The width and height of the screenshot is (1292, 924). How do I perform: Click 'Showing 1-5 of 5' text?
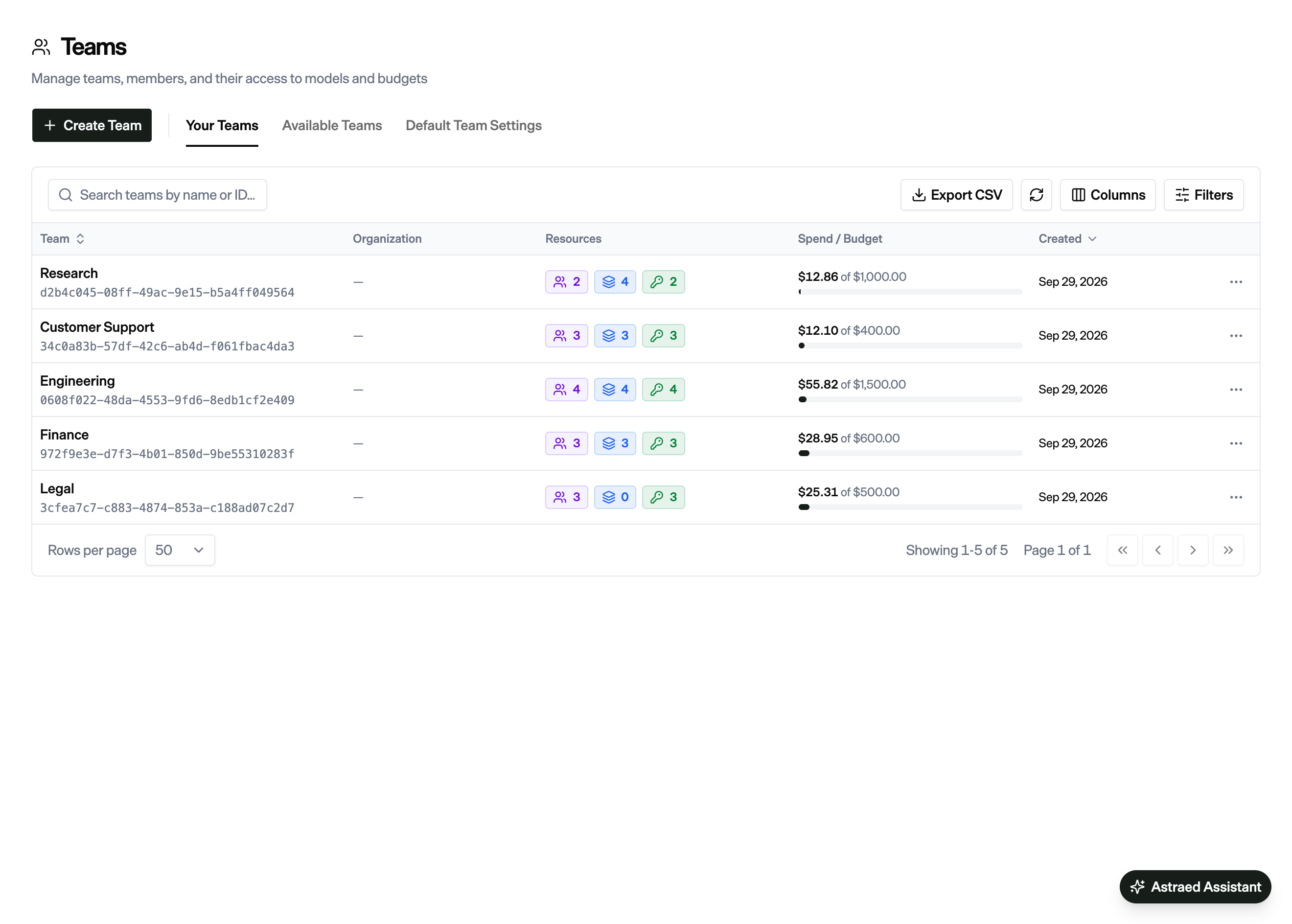point(956,550)
